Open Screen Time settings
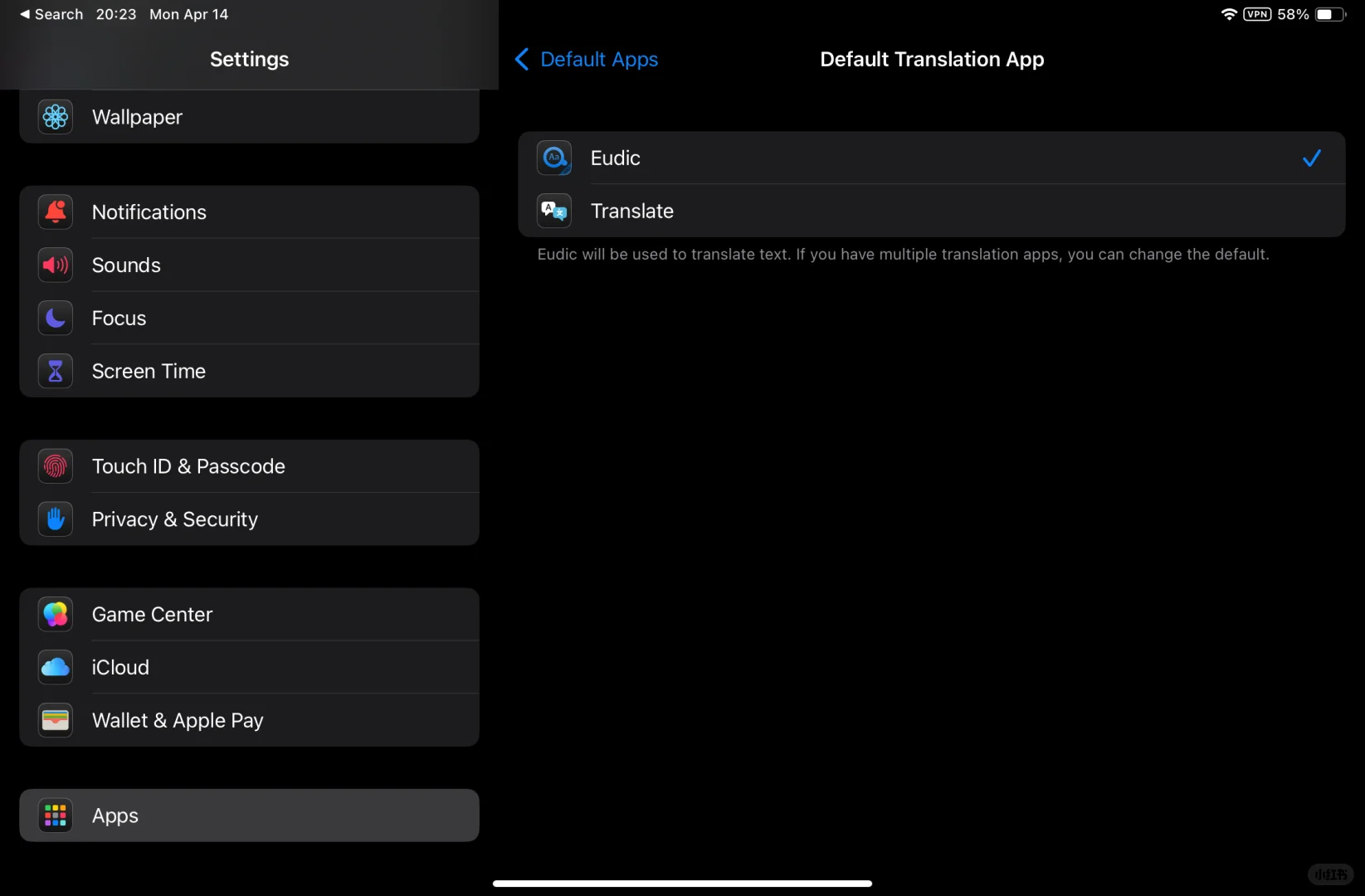 (249, 372)
